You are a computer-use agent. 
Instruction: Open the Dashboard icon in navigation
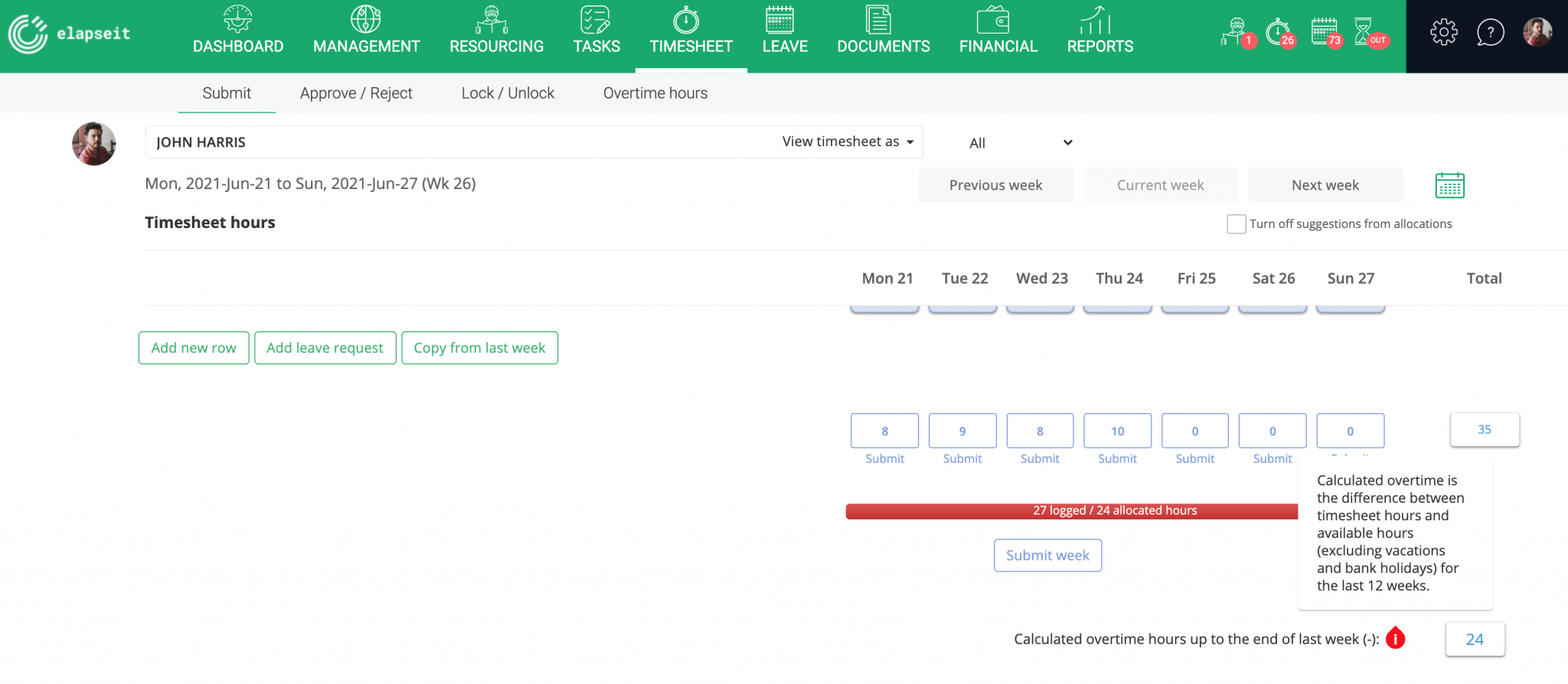(237, 20)
